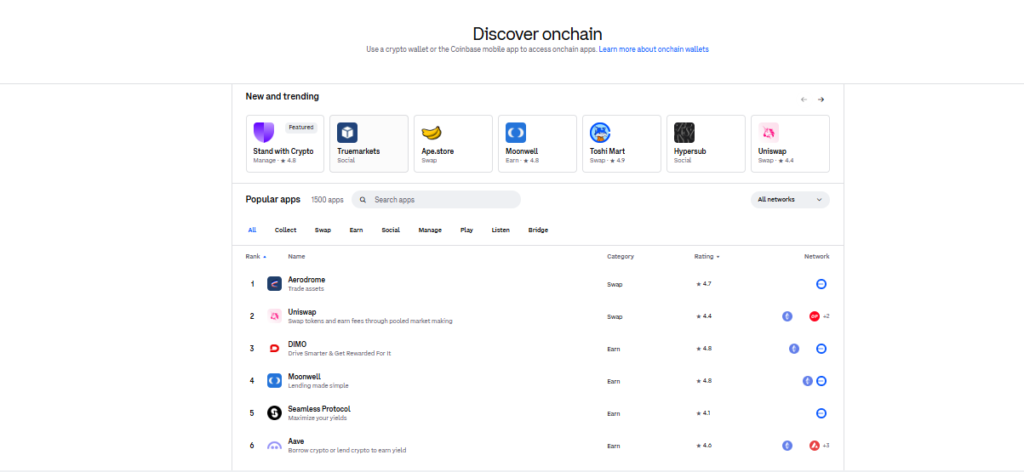The width and height of the screenshot is (1024, 472).
Task: Click the Ethereum network icon in Aave row
Action: (788, 446)
